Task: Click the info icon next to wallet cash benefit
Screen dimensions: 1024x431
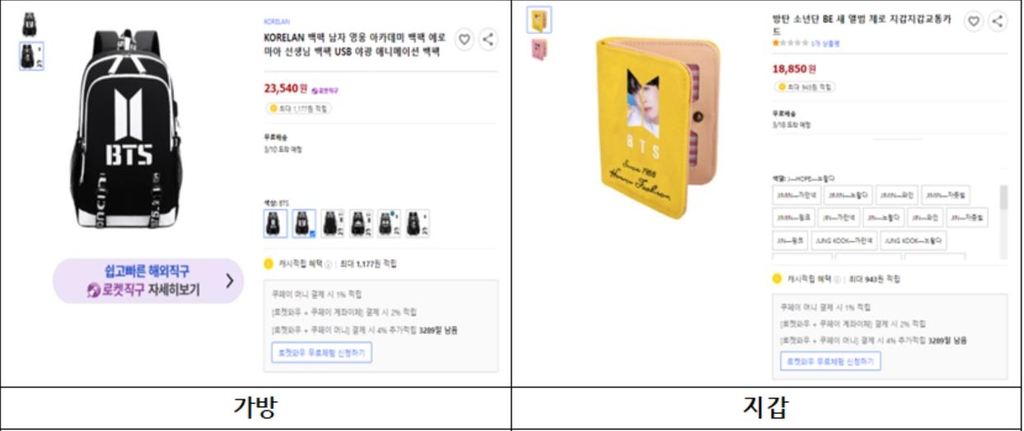Action: [837, 279]
